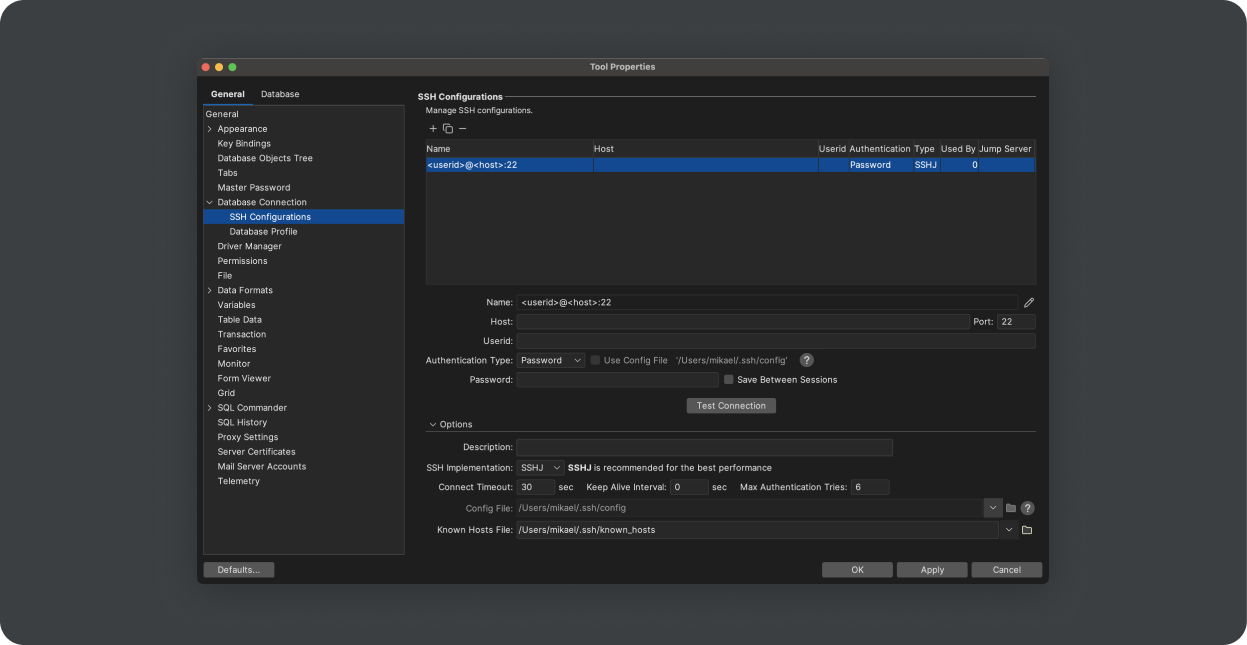Open the Defaults options
1247x645 pixels.
coord(238,569)
